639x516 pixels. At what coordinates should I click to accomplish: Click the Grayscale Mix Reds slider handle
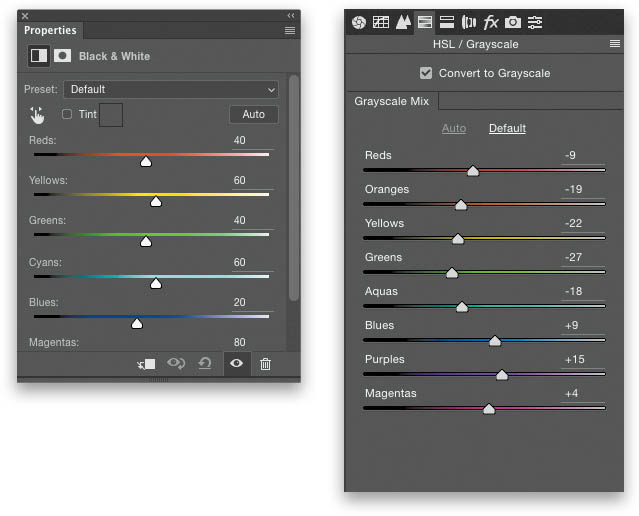(x=473, y=170)
